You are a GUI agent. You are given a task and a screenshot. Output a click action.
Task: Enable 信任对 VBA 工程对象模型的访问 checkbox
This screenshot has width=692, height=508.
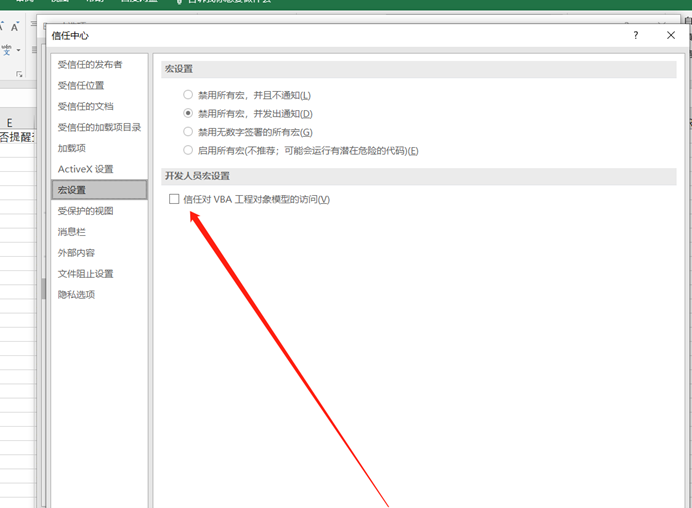[x=174, y=199]
